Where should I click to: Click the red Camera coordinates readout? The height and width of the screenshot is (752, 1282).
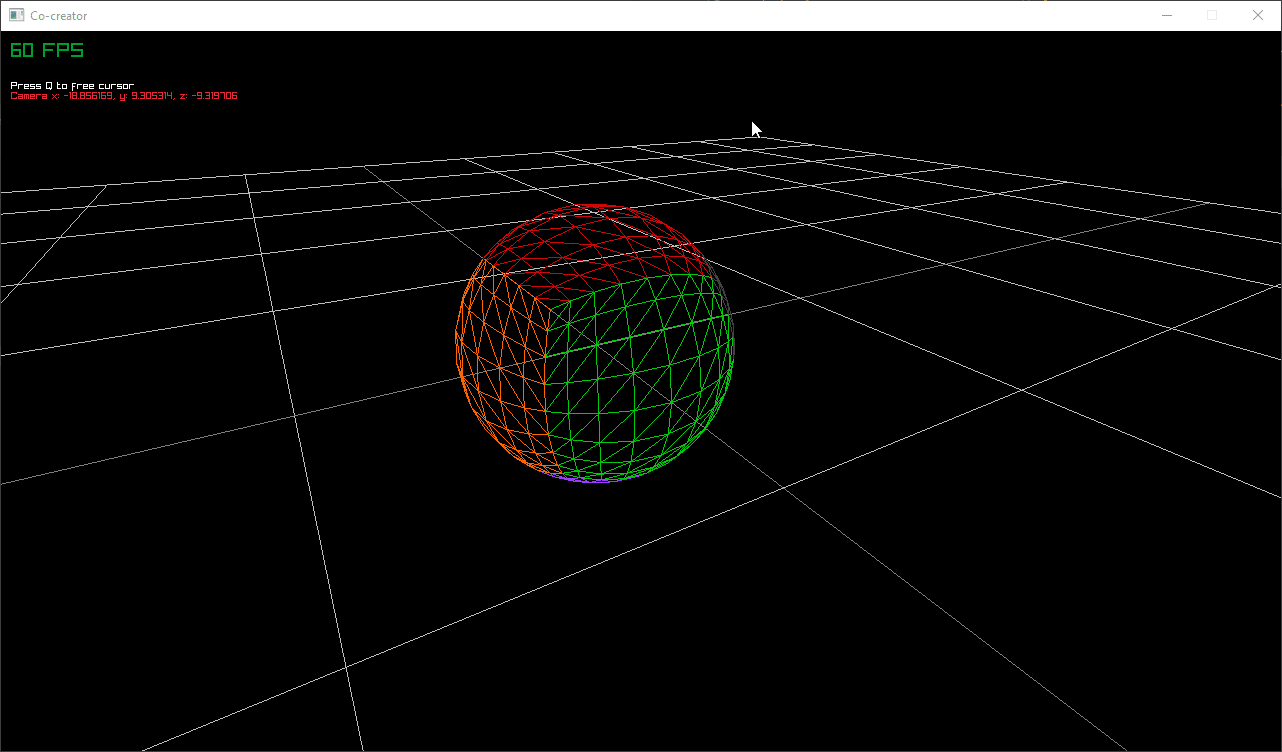coord(124,96)
